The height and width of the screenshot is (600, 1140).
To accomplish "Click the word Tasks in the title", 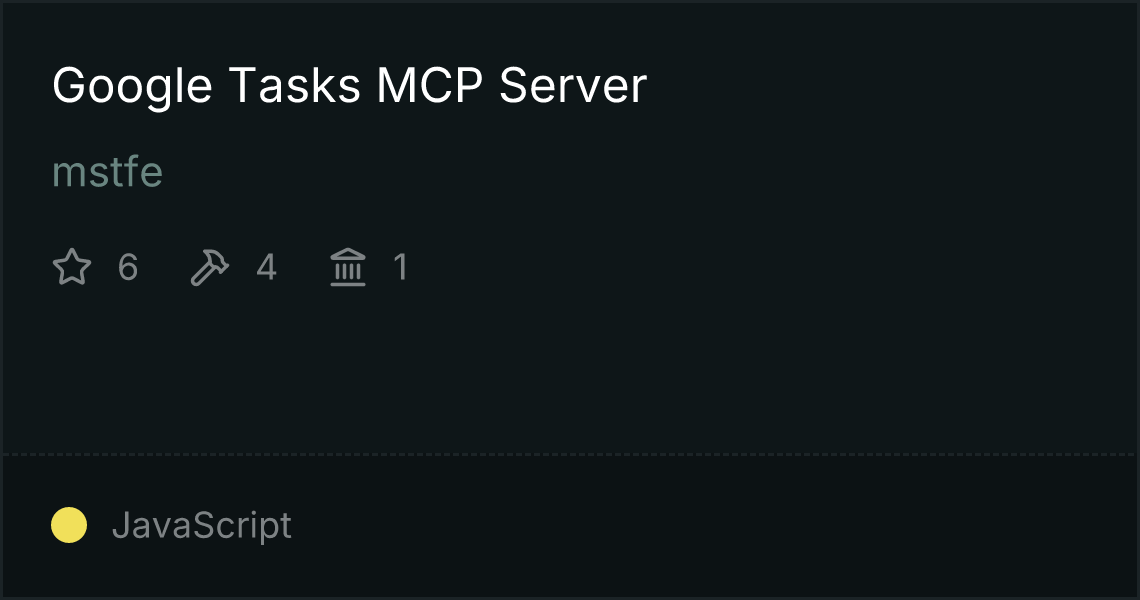I will 294,86.
